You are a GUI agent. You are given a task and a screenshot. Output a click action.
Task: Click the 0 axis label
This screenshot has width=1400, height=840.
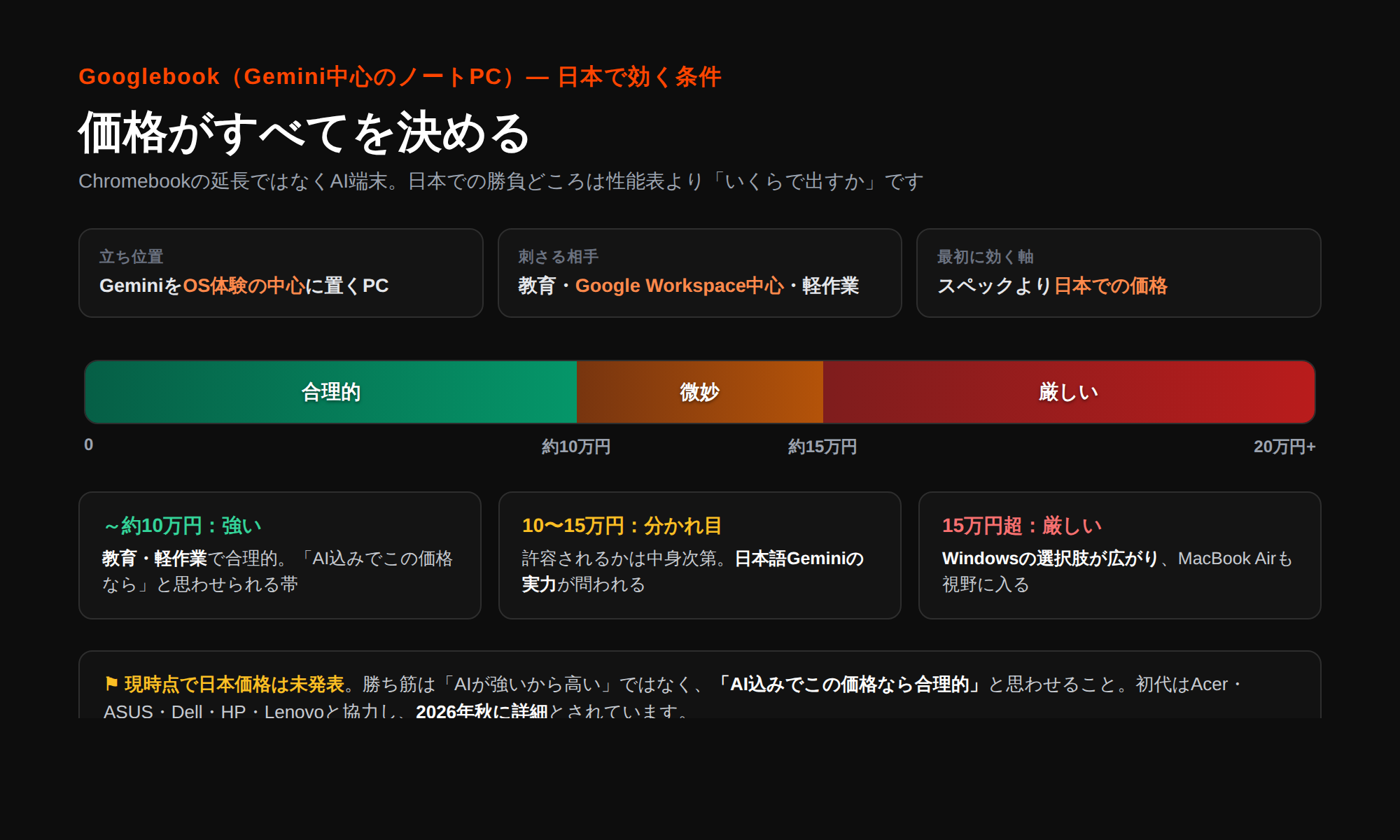[88, 445]
